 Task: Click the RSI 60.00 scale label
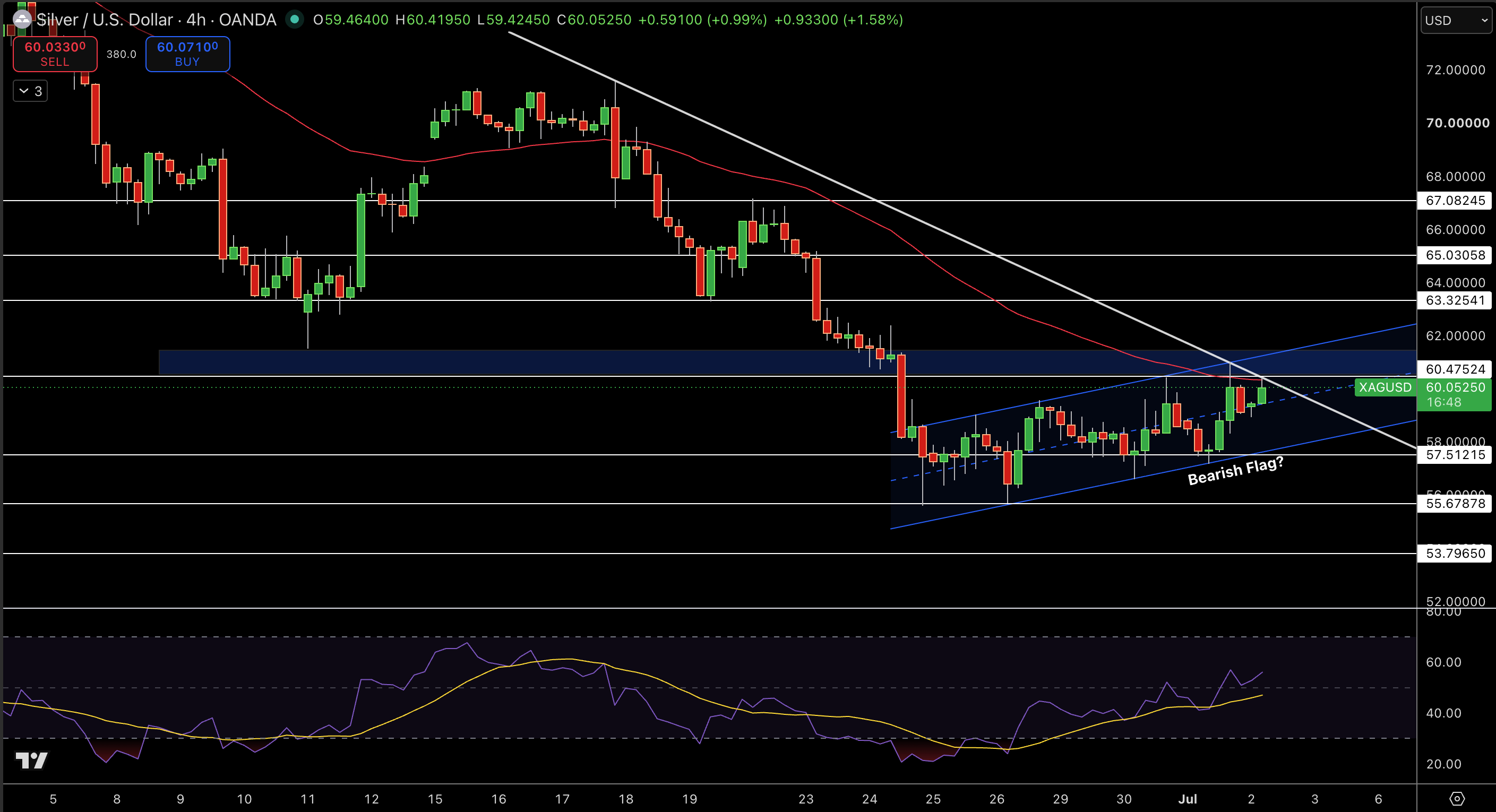point(1444,662)
